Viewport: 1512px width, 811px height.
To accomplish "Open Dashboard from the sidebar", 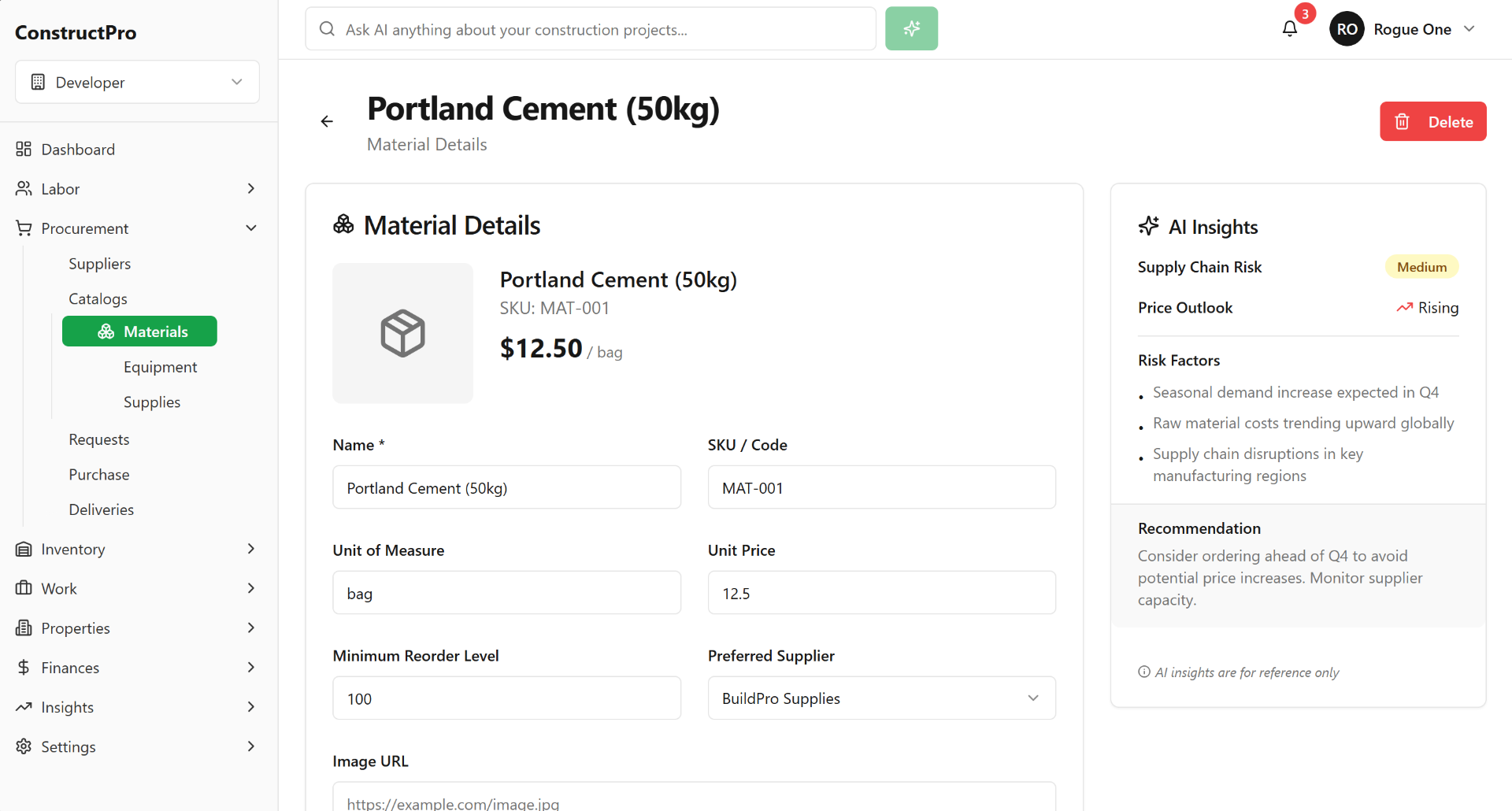I will 78,150.
